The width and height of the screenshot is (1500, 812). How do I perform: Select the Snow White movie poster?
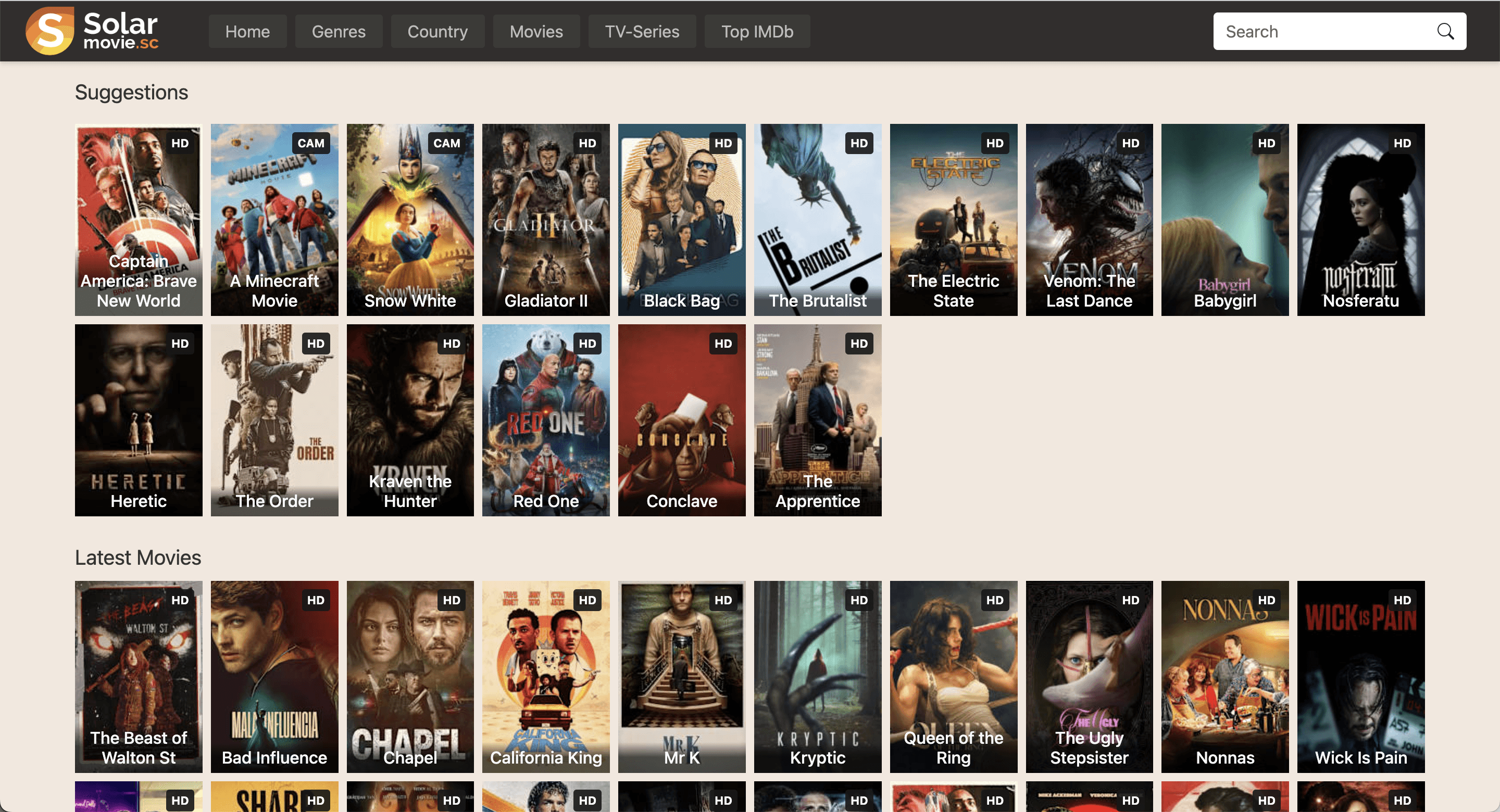pos(410,220)
